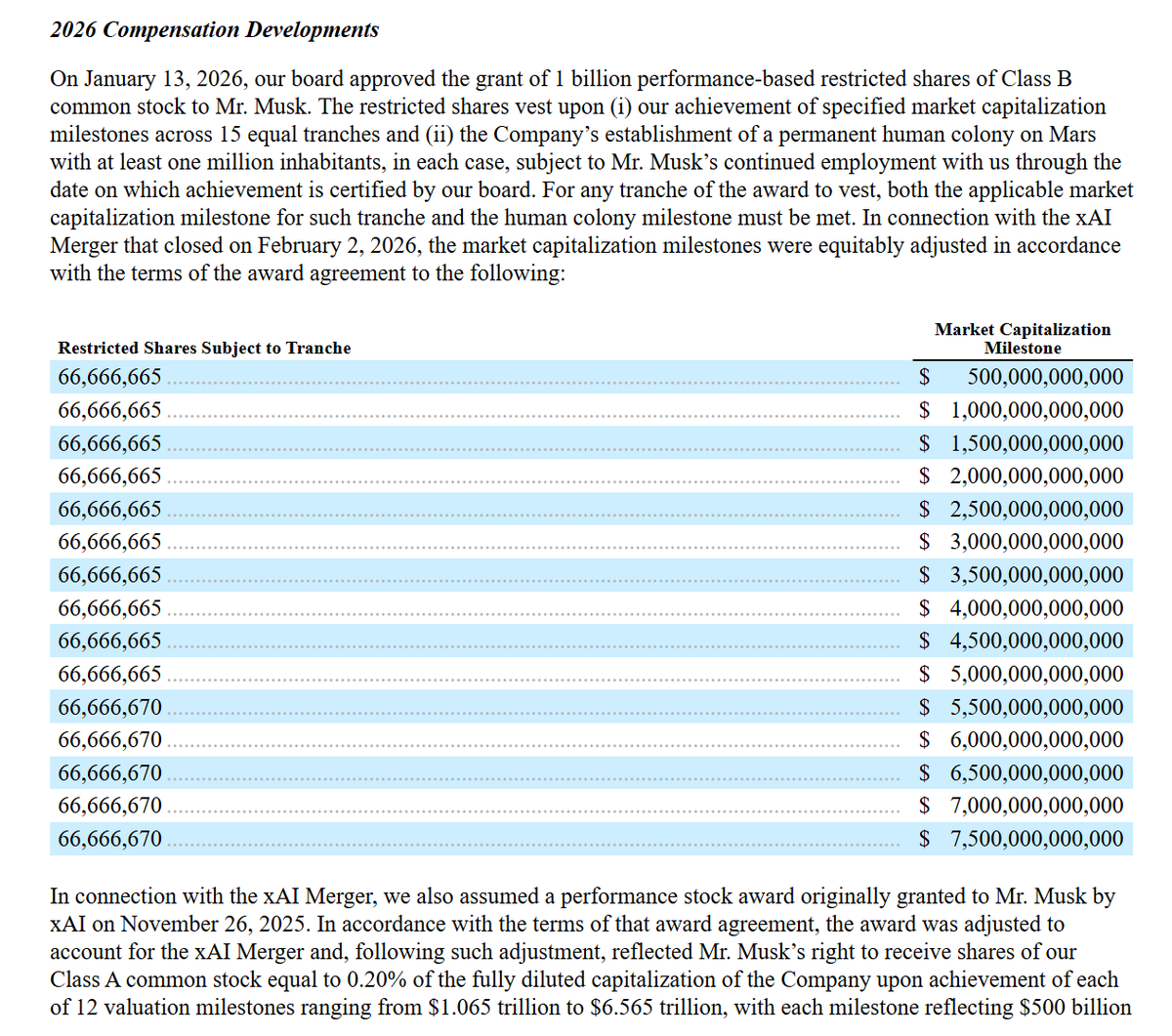Select the 6,000,000,000,000 milestone value
1172x1036 pixels.
click(x=1037, y=739)
